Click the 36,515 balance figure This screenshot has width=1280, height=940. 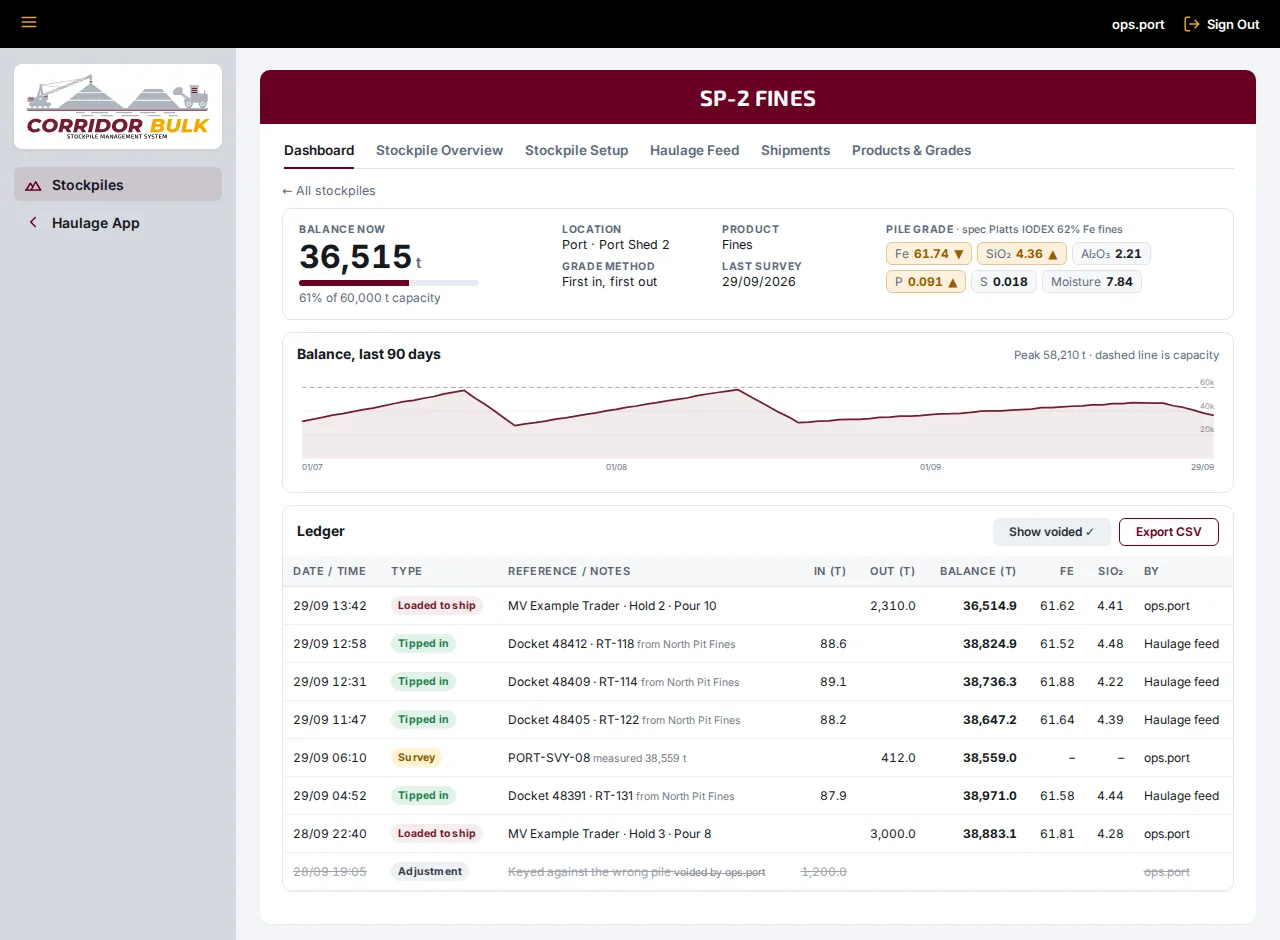tap(355, 257)
